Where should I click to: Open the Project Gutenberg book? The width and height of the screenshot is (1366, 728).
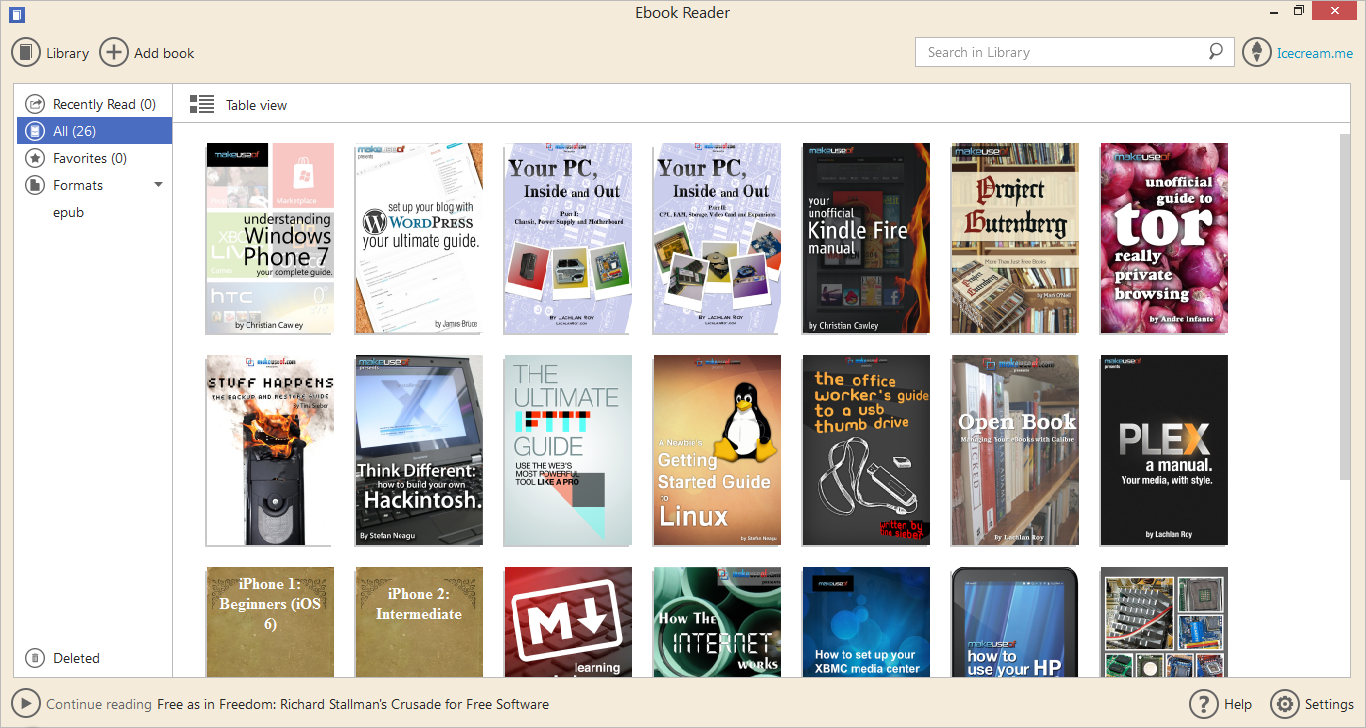[1015, 238]
